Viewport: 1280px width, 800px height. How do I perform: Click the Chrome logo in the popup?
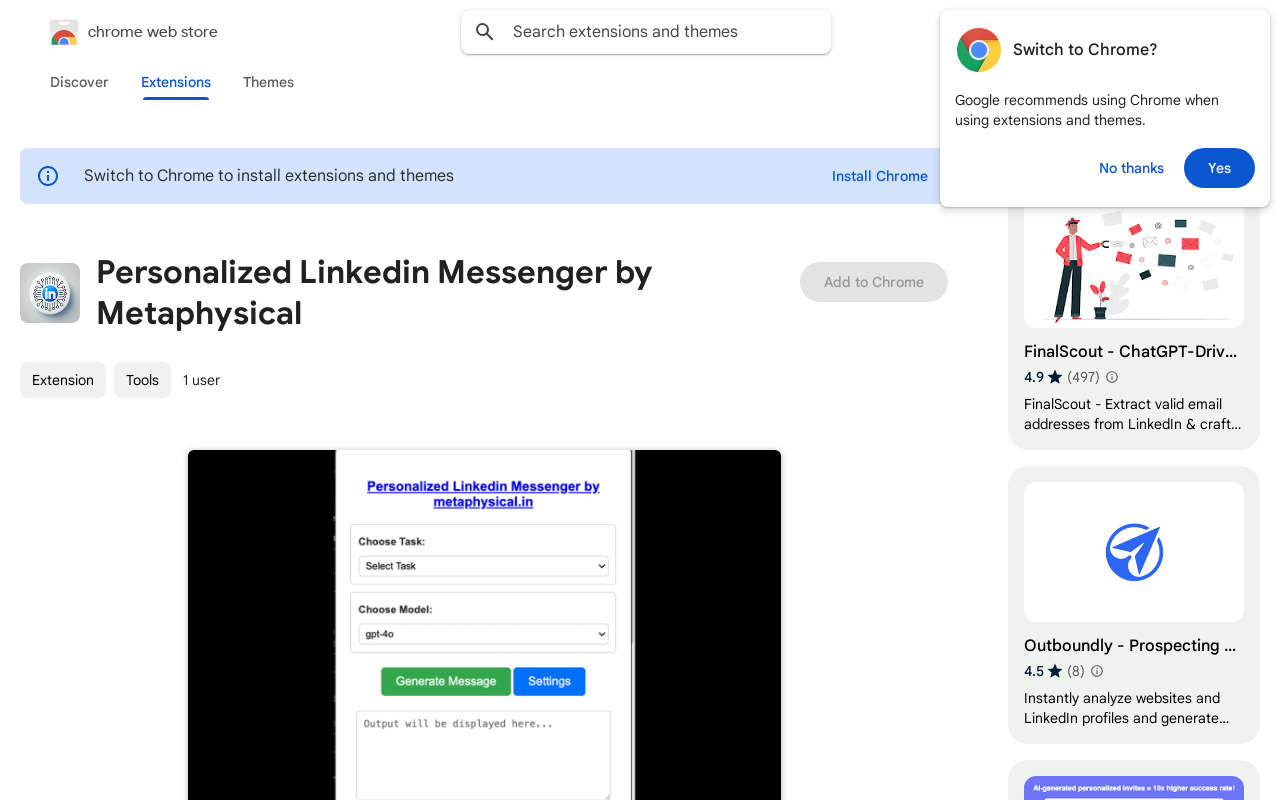[978, 50]
